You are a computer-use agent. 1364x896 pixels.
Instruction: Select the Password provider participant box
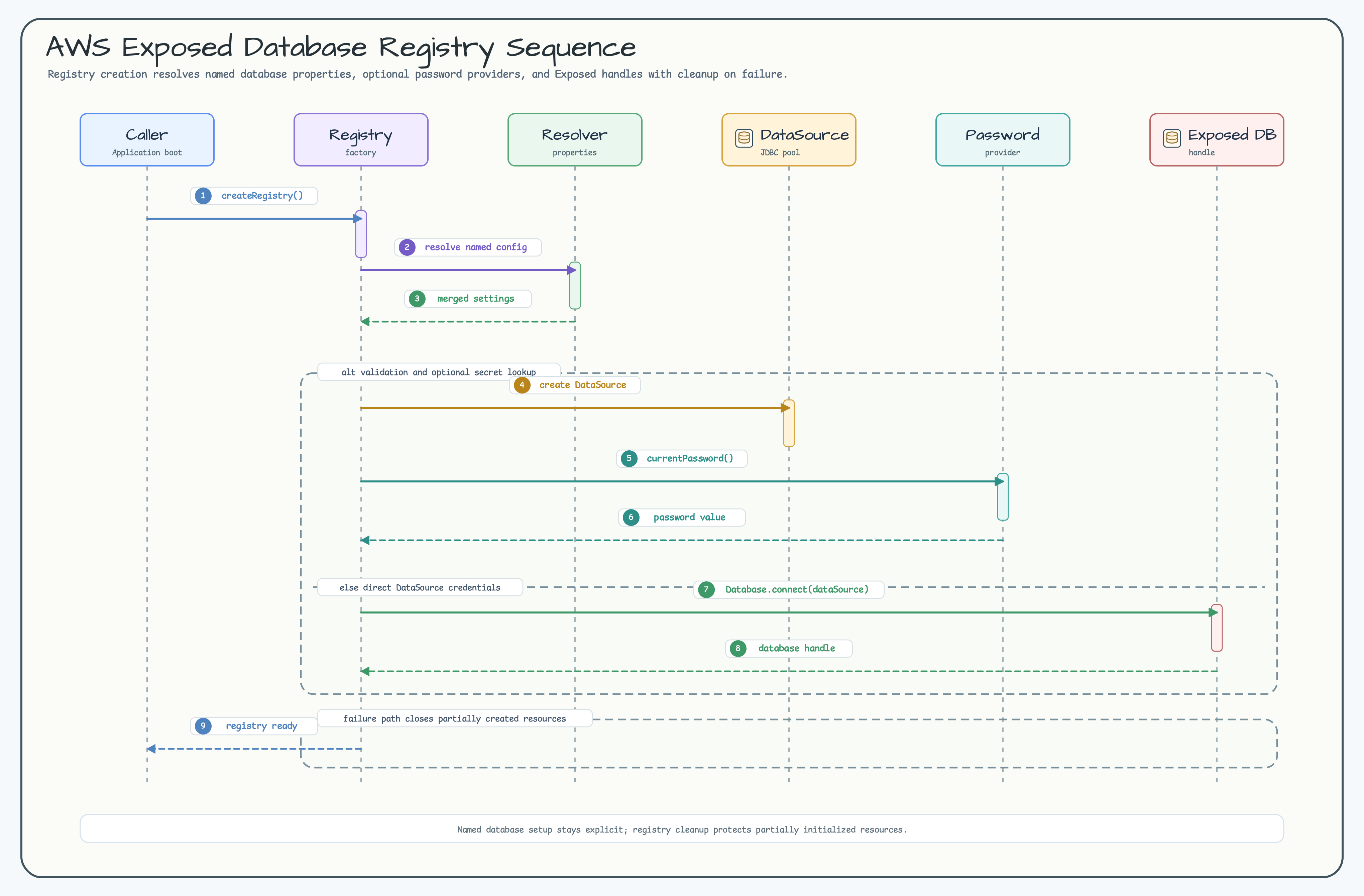1003,140
